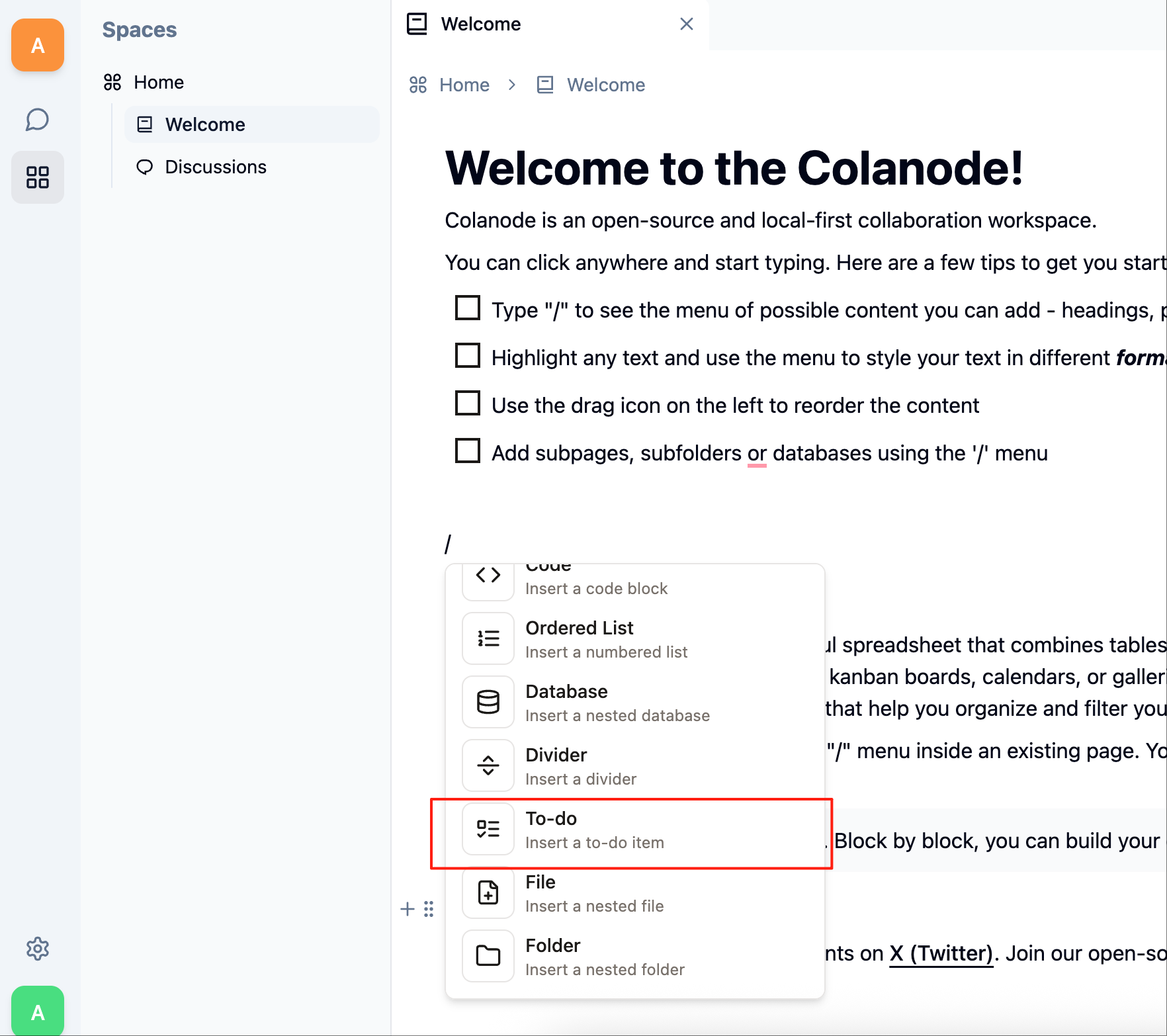
Task: Open the chat bubble icon in left rail
Action: (38, 120)
